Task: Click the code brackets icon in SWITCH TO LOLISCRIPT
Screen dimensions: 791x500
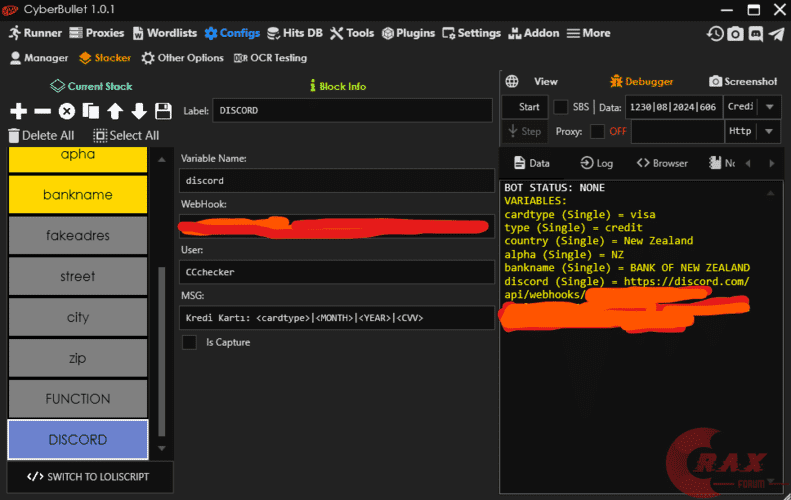Action: tap(35, 477)
